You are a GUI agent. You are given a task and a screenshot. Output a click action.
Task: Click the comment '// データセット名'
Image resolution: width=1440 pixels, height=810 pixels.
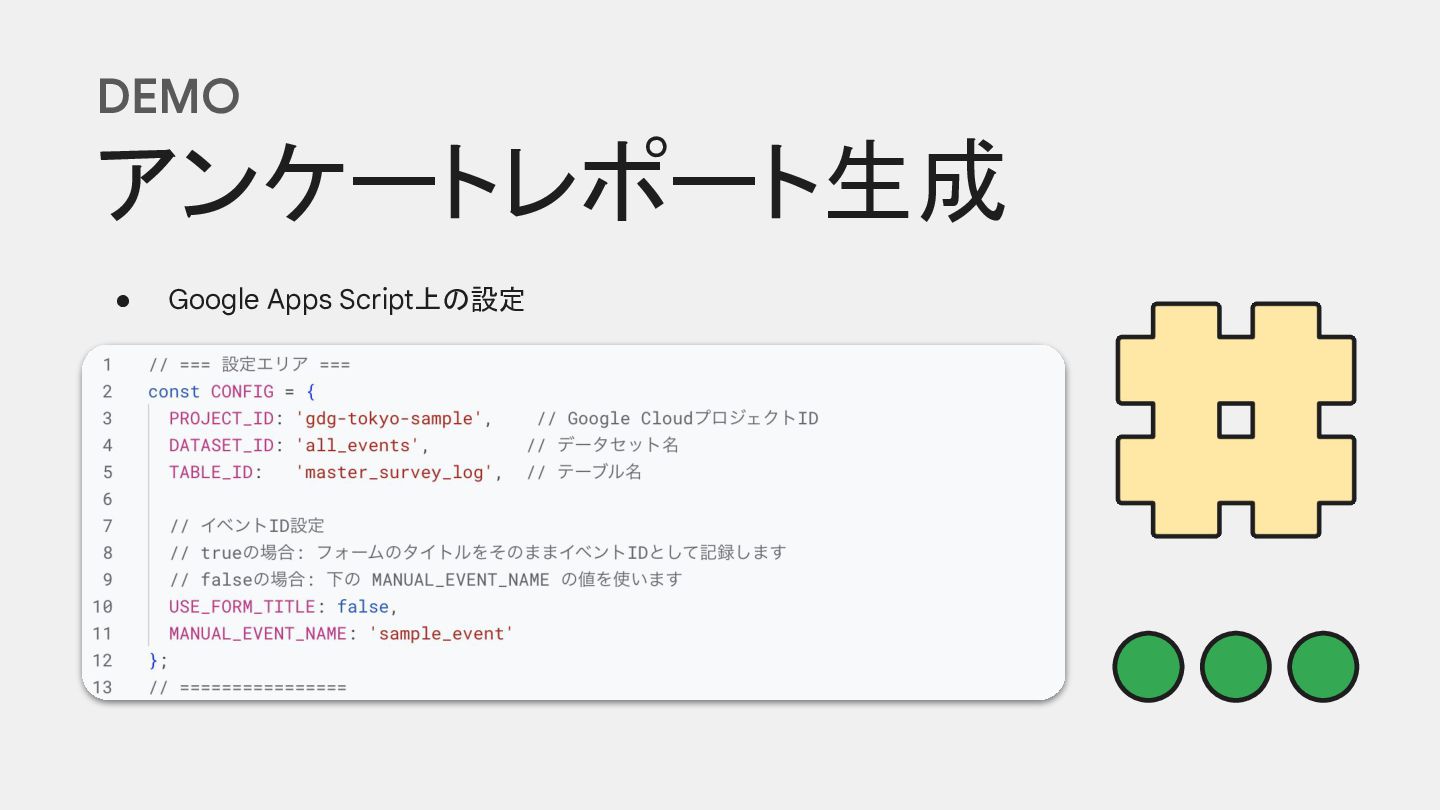click(603, 445)
